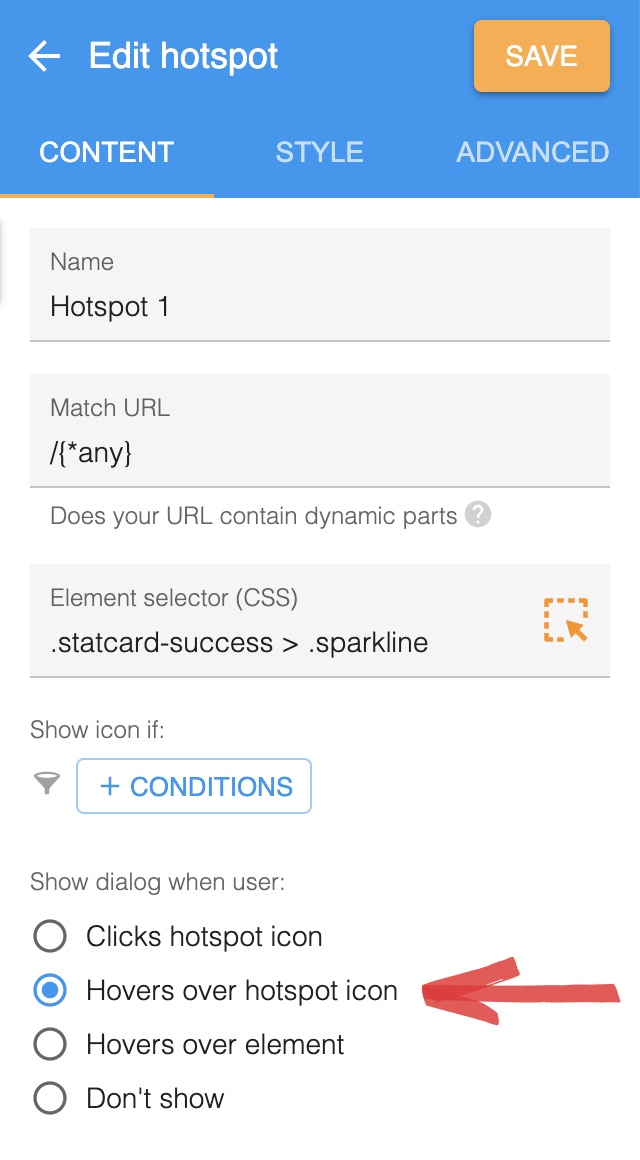Select Hovers over hotspot icon option
The height and width of the screenshot is (1160, 640).
pos(50,991)
